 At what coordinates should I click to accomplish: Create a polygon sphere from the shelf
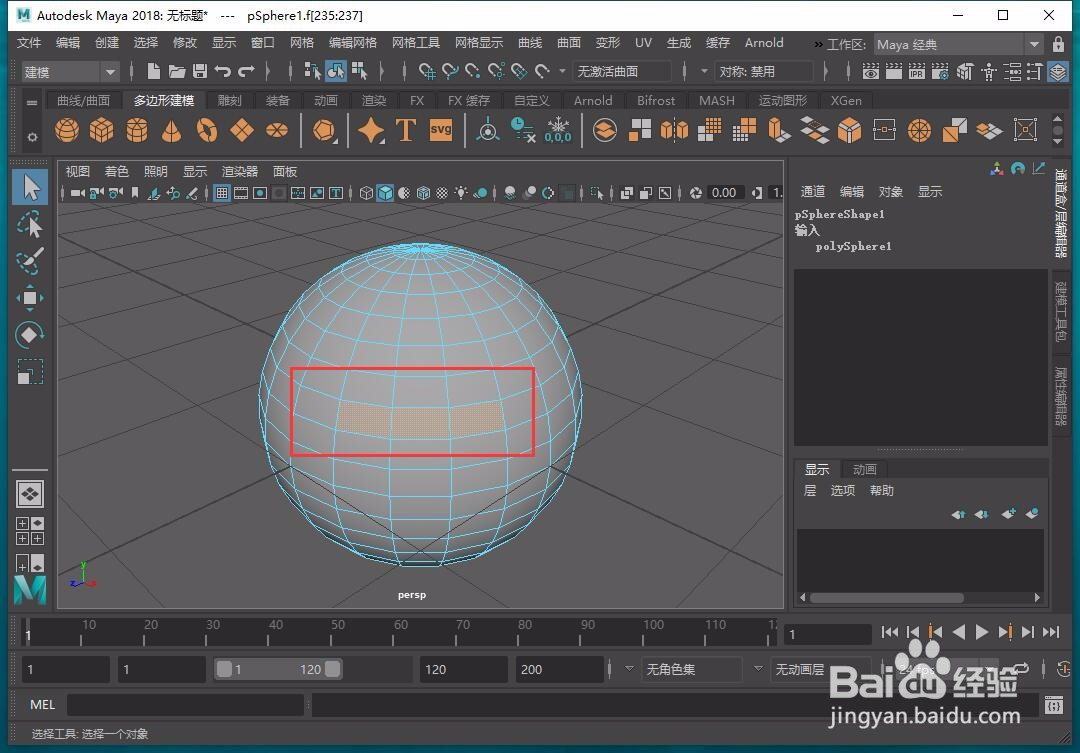pyautogui.click(x=67, y=130)
